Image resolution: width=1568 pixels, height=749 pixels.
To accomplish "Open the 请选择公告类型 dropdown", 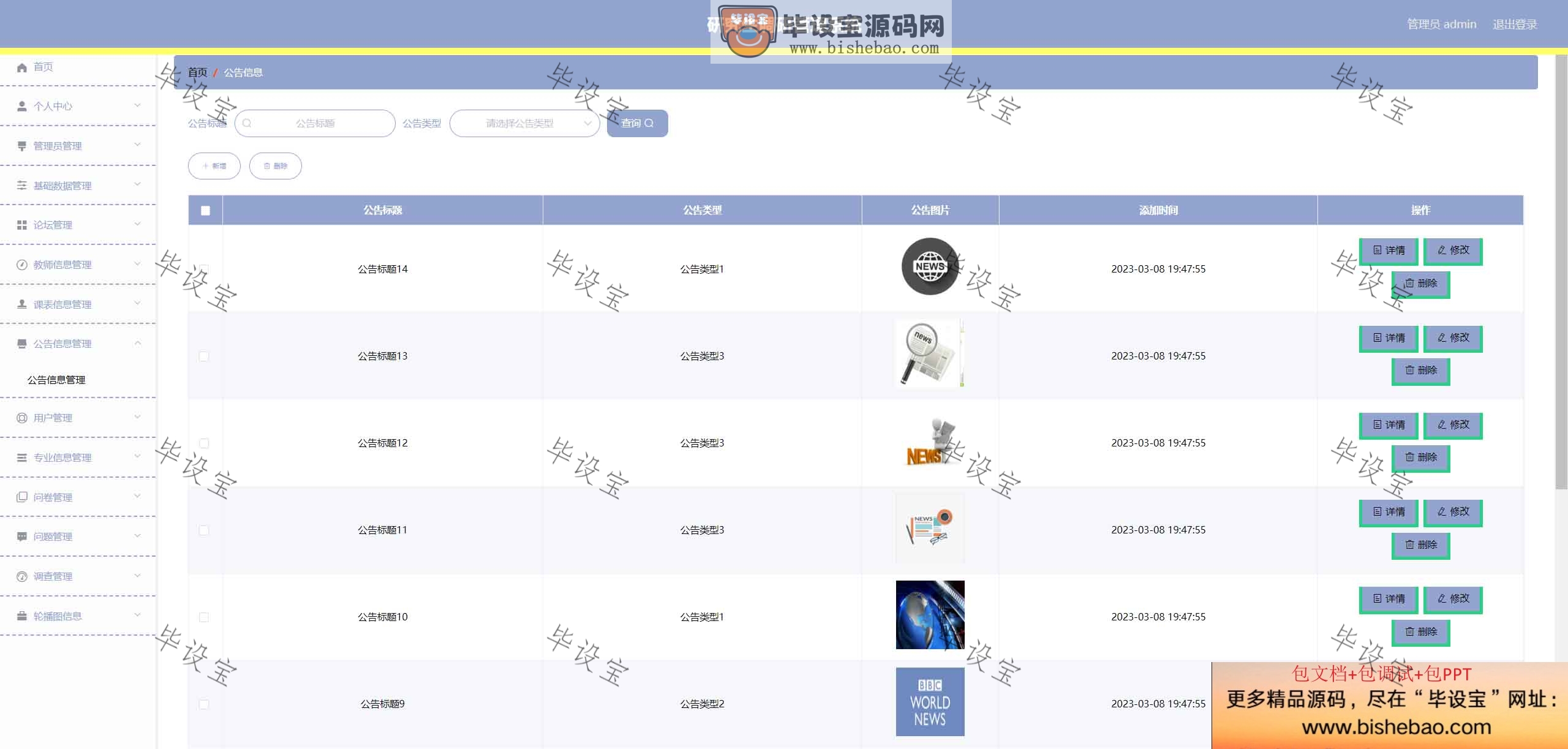I will (524, 123).
